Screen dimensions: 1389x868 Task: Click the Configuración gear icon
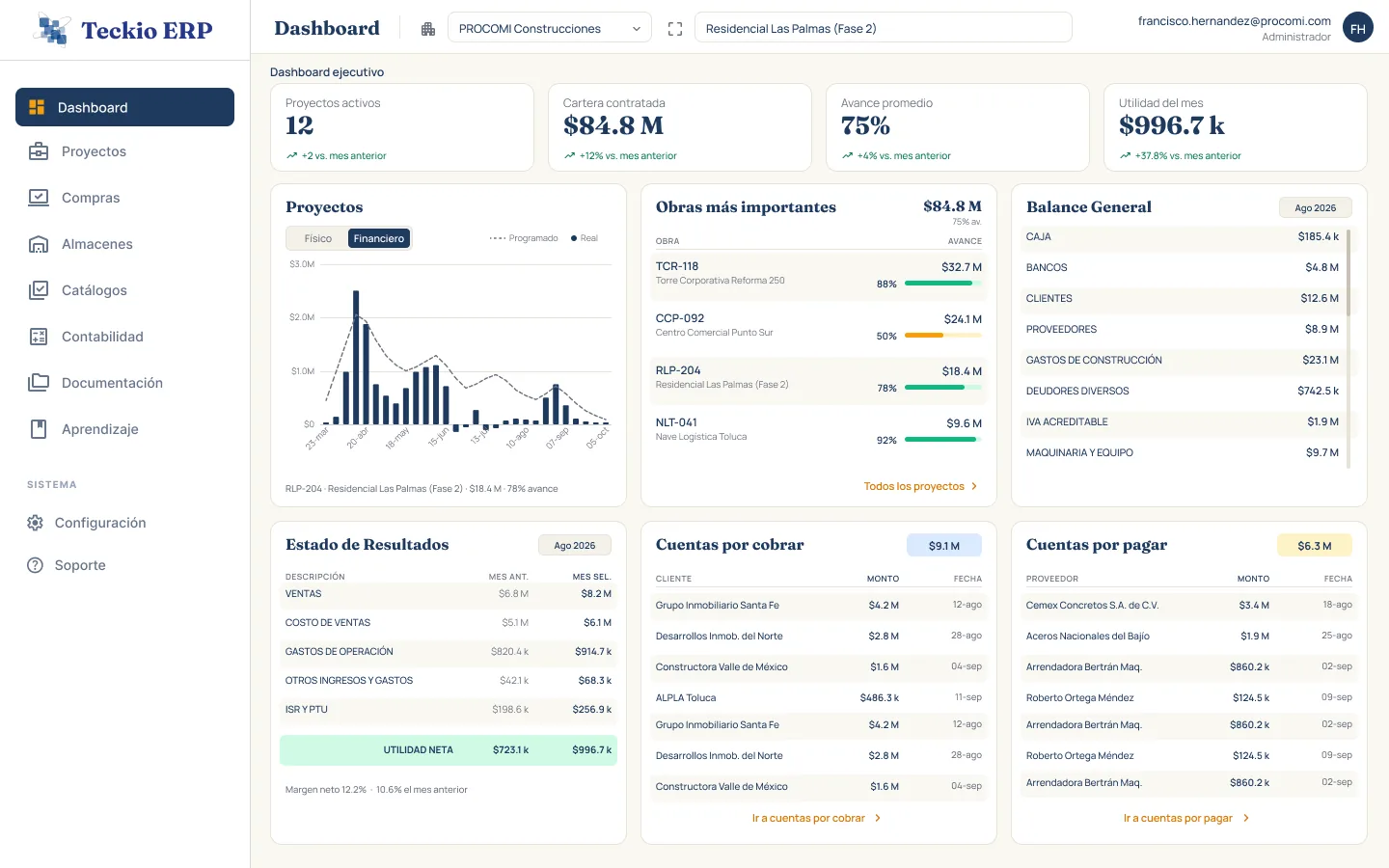pos(36,523)
